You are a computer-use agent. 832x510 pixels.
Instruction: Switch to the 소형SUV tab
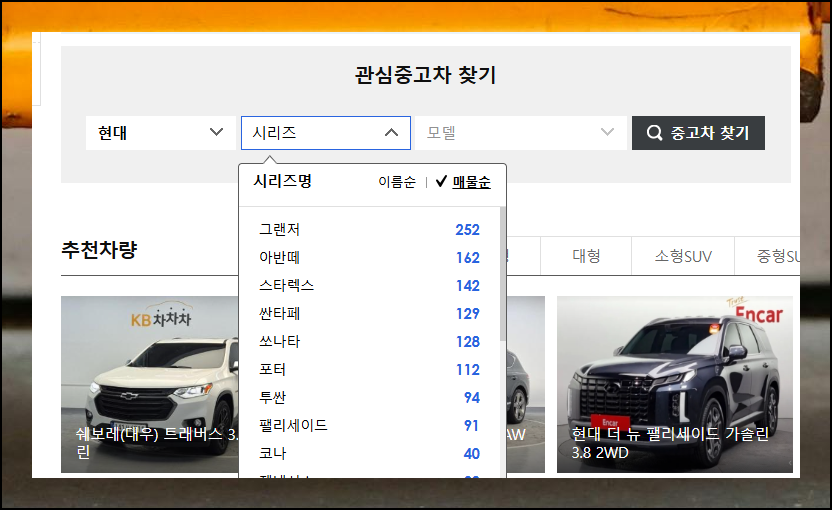tap(683, 256)
